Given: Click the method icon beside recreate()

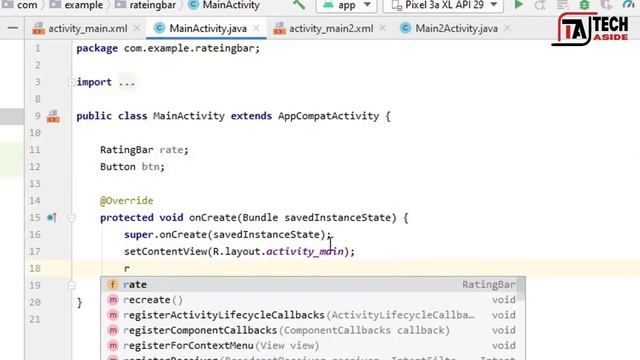Looking at the screenshot, I should point(113,300).
